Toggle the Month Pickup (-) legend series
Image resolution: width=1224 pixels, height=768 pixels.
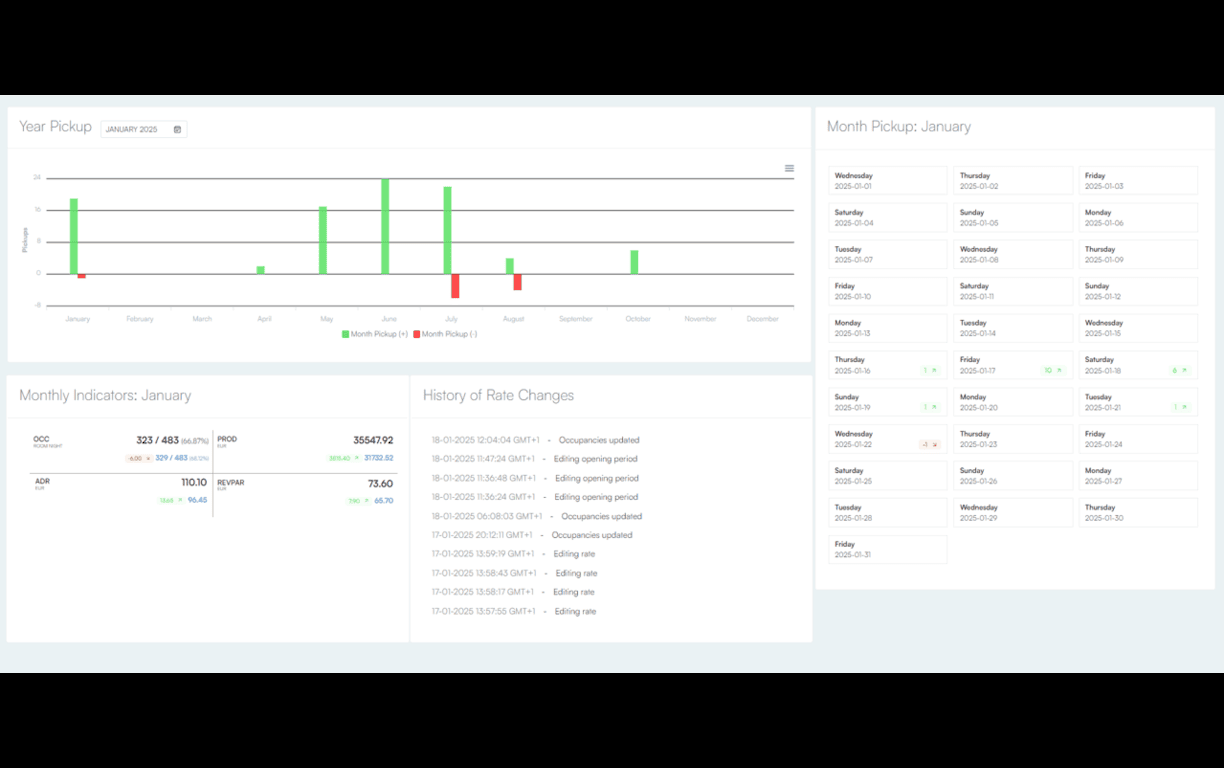click(445, 334)
